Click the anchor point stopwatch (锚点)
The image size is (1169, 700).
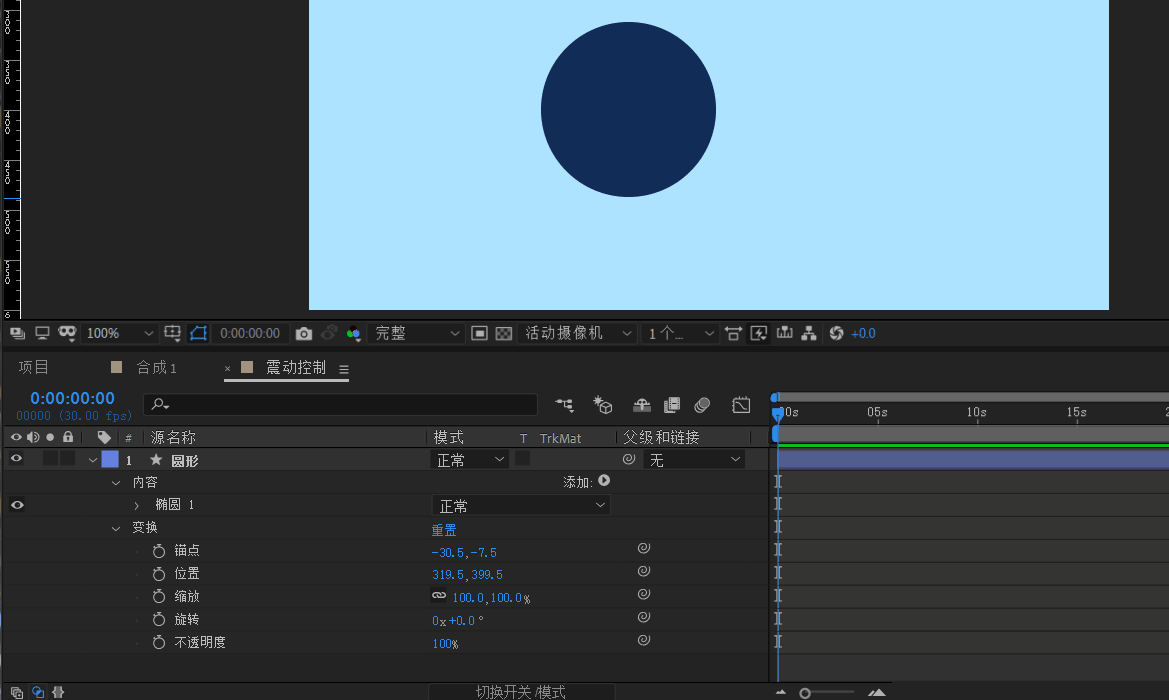(x=159, y=551)
